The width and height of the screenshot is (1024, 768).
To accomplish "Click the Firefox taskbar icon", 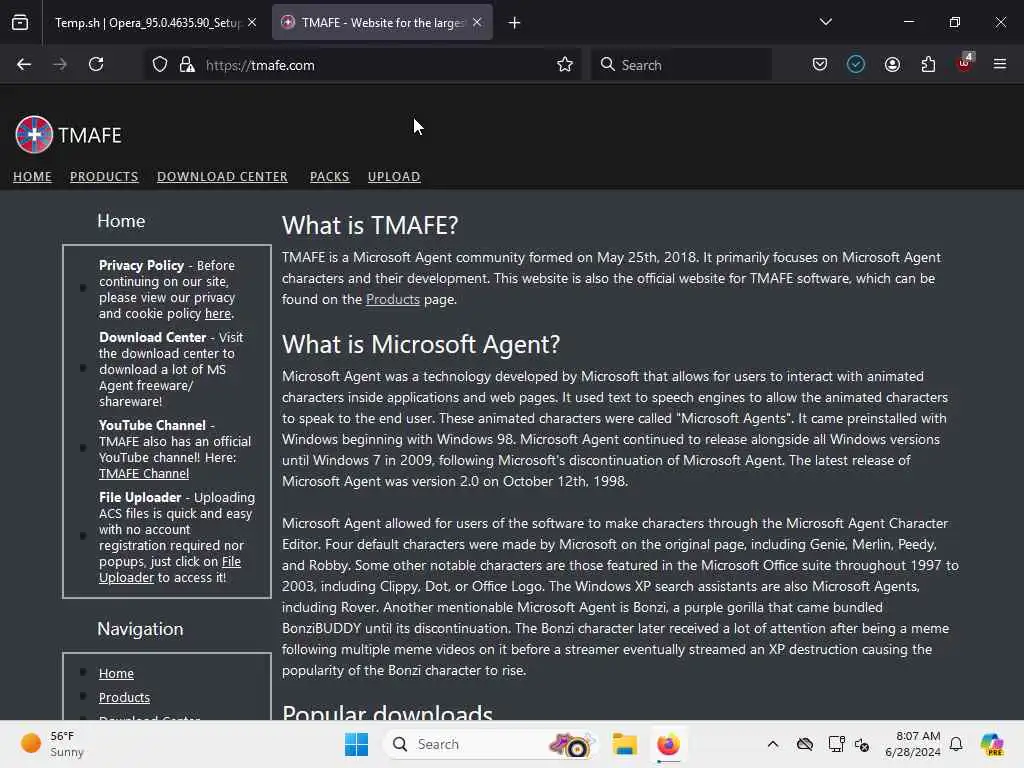I will (x=668, y=744).
